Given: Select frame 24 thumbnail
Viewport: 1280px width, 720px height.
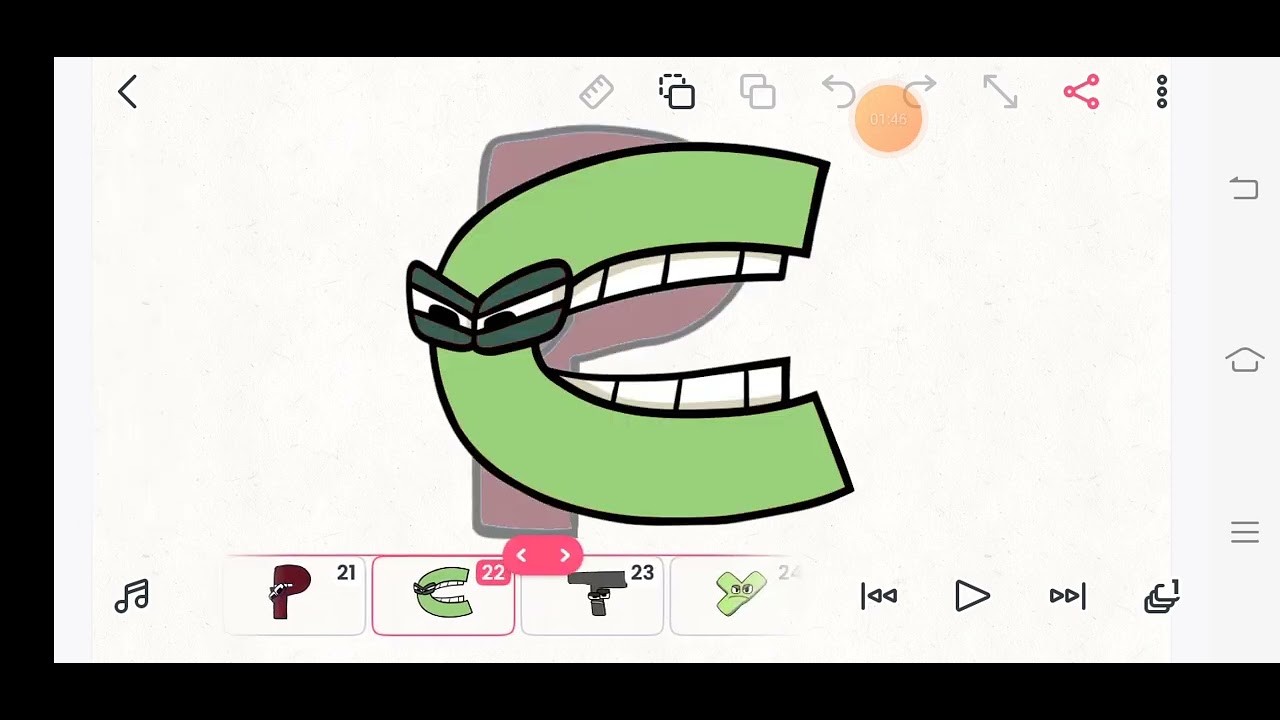Looking at the screenshot, I should click(x=736, y=596).
